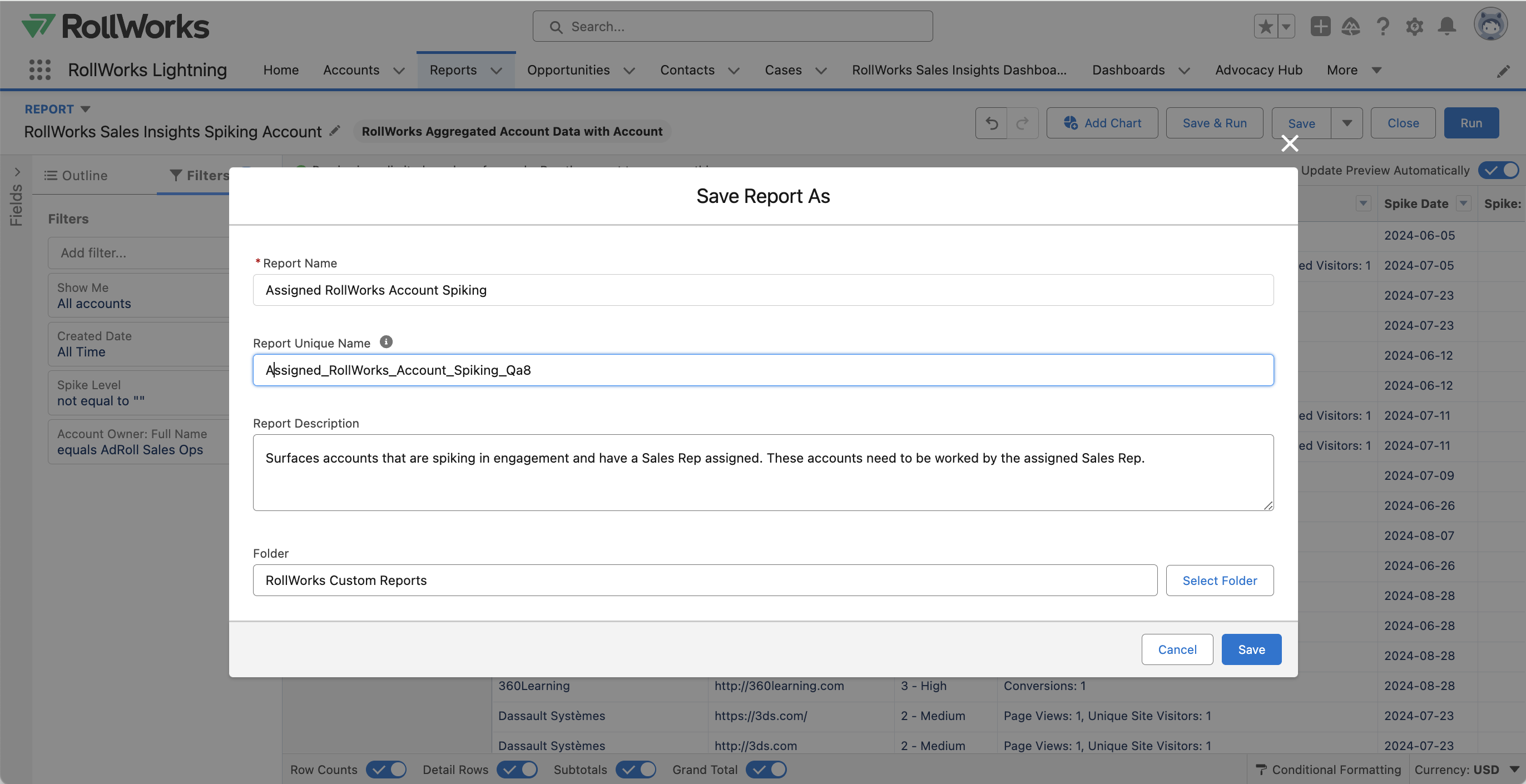
Task: Click the global actions plus icon
Action: click(x=1320, y=27)
